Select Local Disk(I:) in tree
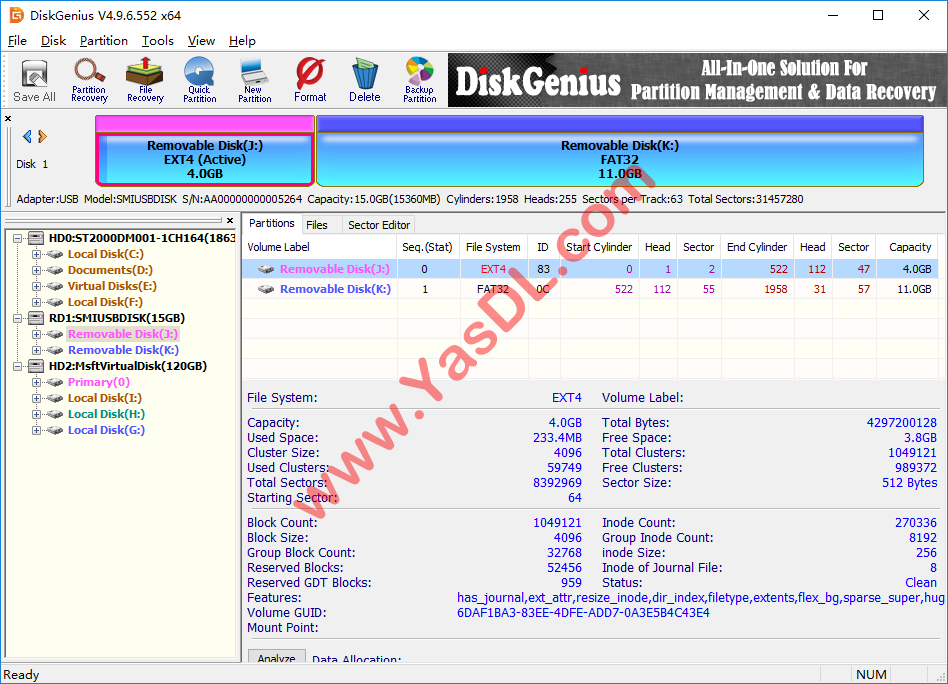The height and width of the screenshot is (684, 948). click(105, 398)
